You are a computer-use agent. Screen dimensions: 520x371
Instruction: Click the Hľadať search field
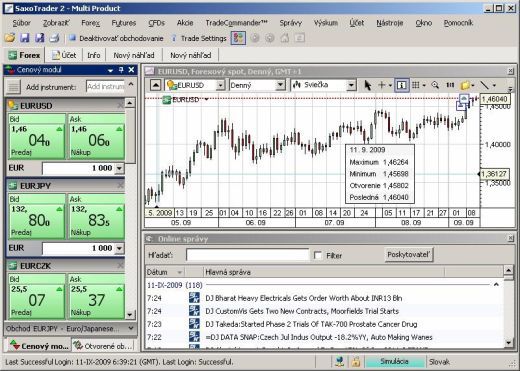[x=247, y=255]
